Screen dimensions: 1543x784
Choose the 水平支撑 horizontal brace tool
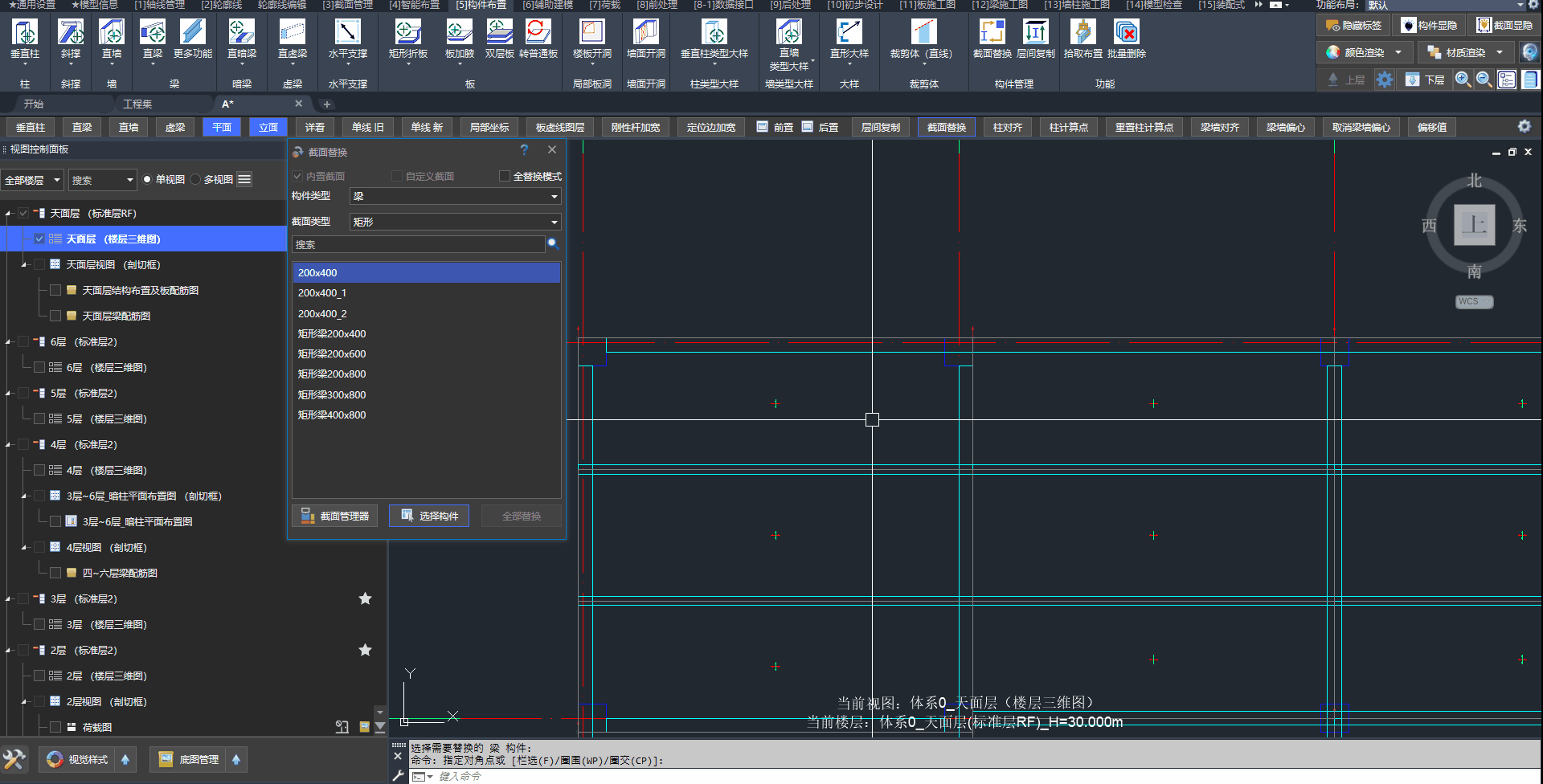tap(347, 34)
